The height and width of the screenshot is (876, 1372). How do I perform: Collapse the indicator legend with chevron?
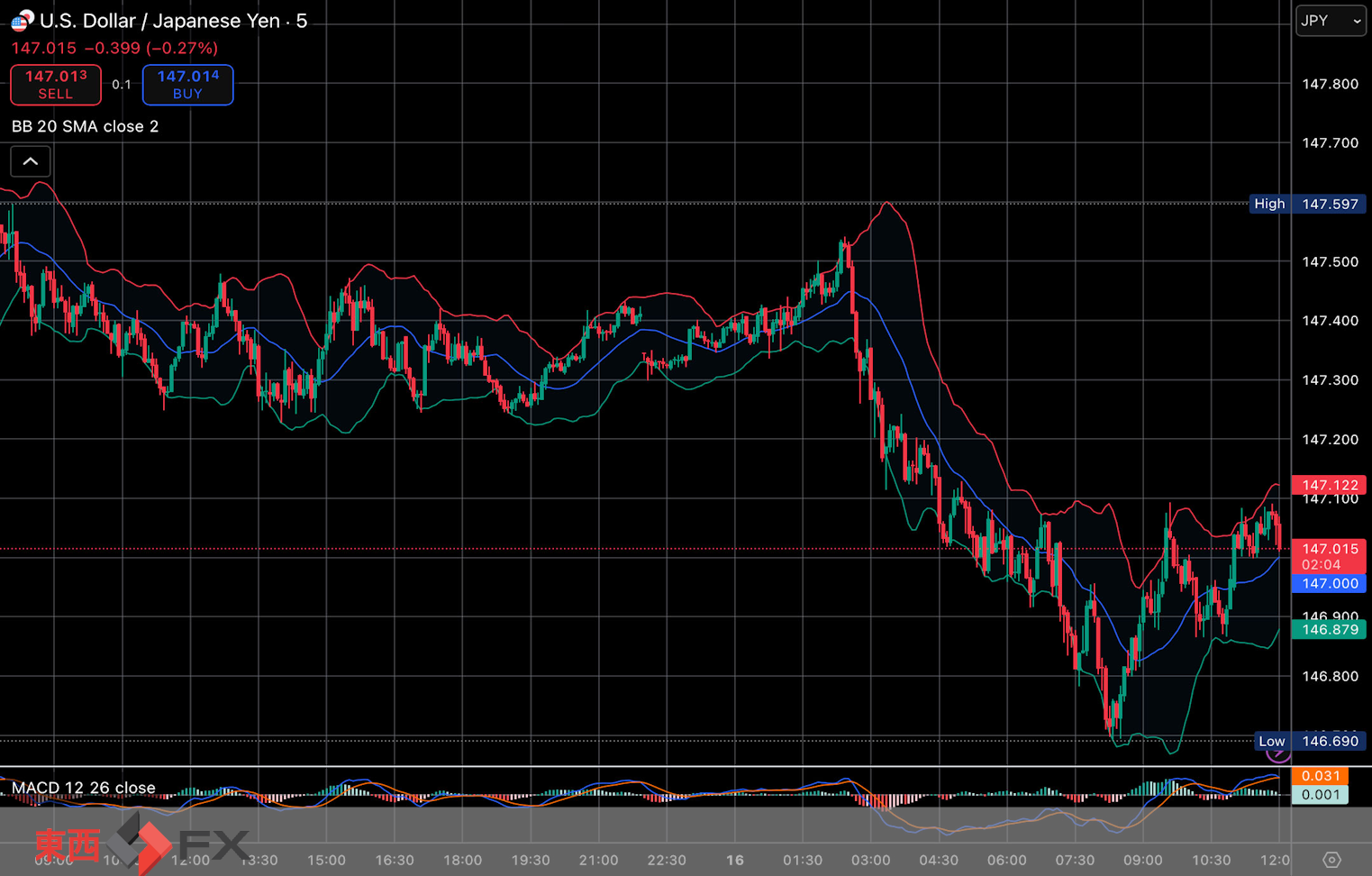[x=31, y=161]
